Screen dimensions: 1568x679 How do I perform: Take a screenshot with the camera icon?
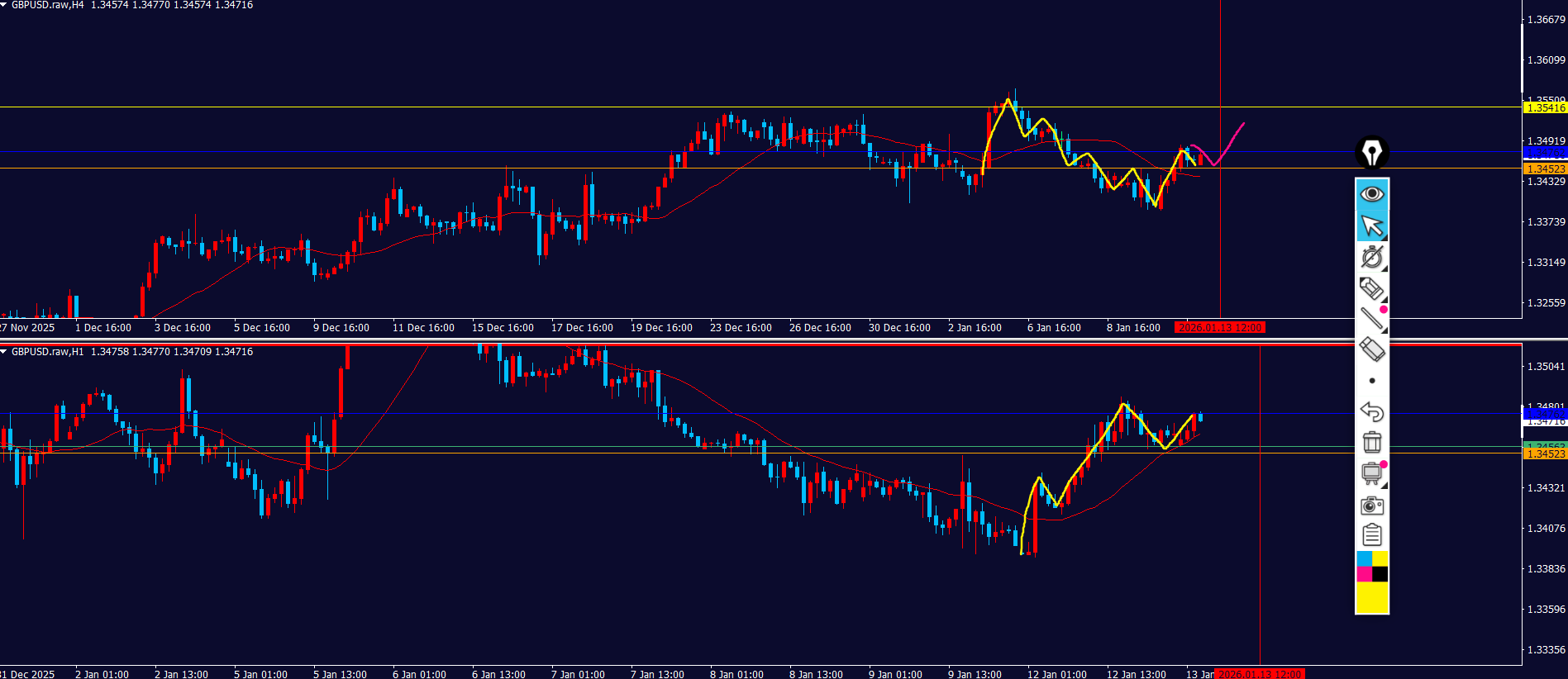pyautogui.click(x=1372, y=505)
